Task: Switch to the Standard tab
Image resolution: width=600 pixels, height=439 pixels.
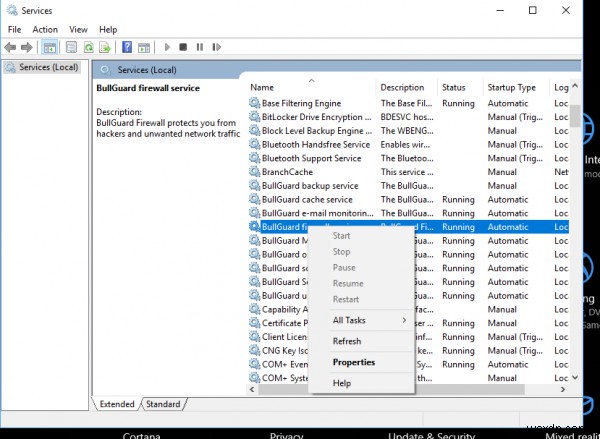Action: tap(163, 404)
